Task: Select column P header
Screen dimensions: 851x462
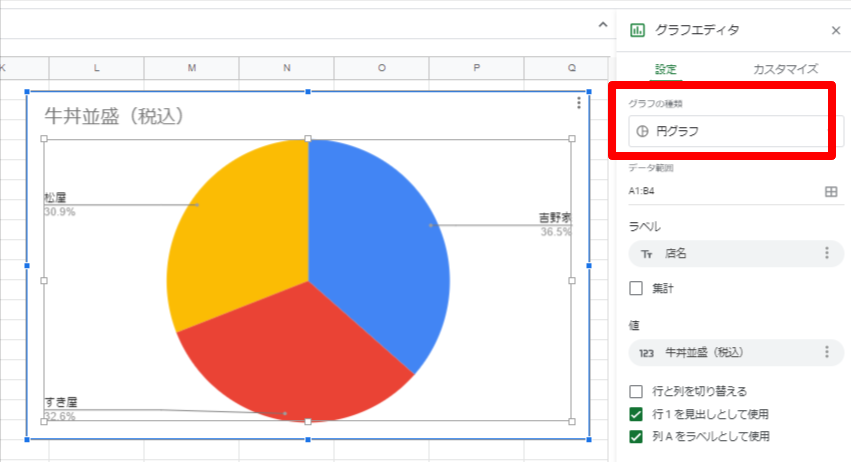Action: [x=477, y=68]
